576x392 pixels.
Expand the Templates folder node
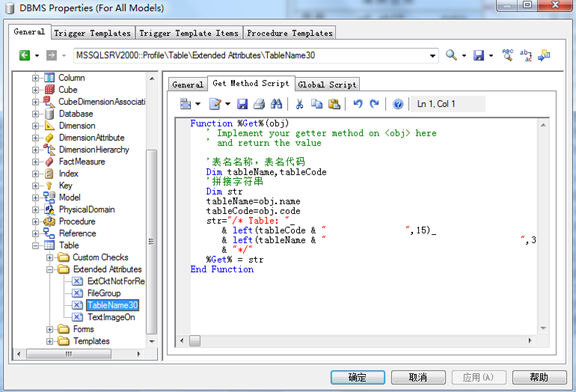(x=50, y=341)
